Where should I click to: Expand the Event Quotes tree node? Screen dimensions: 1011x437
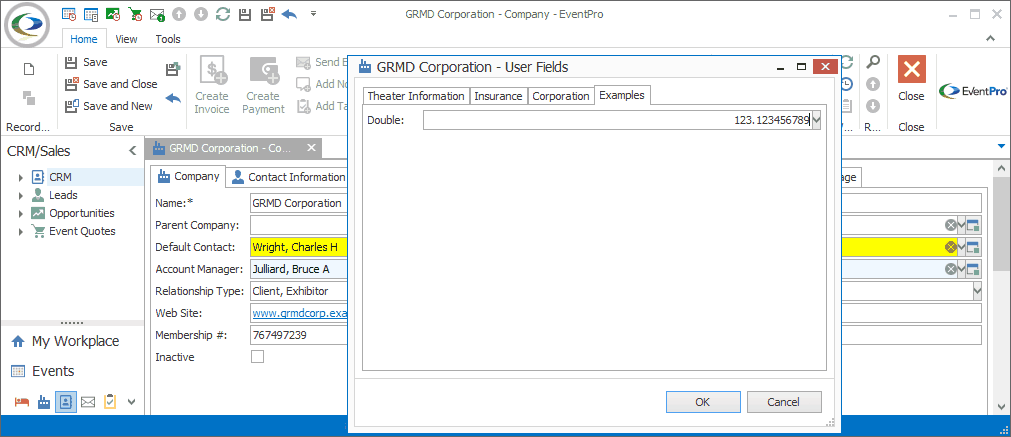tap(21, 231)
